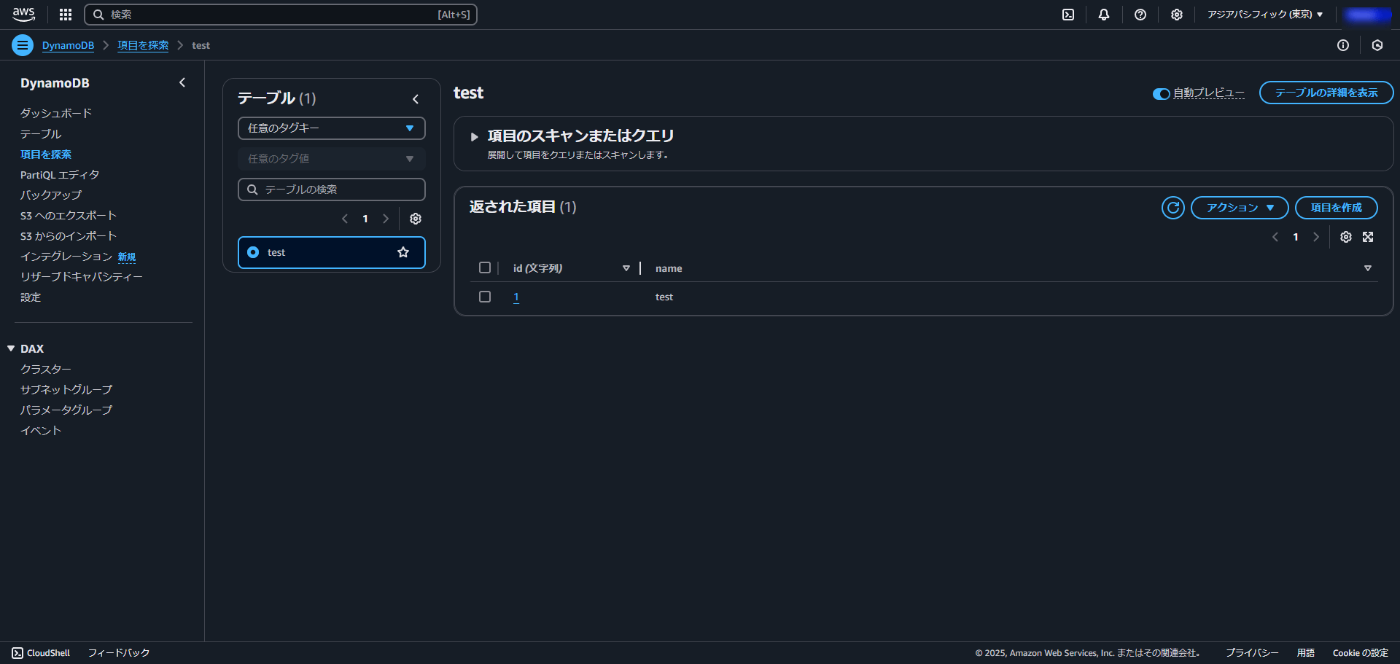Open the 任意のタグ値 dropdown
This screenshot has height=664, width=1400.
pyautogui.click(x=331, y=158)
